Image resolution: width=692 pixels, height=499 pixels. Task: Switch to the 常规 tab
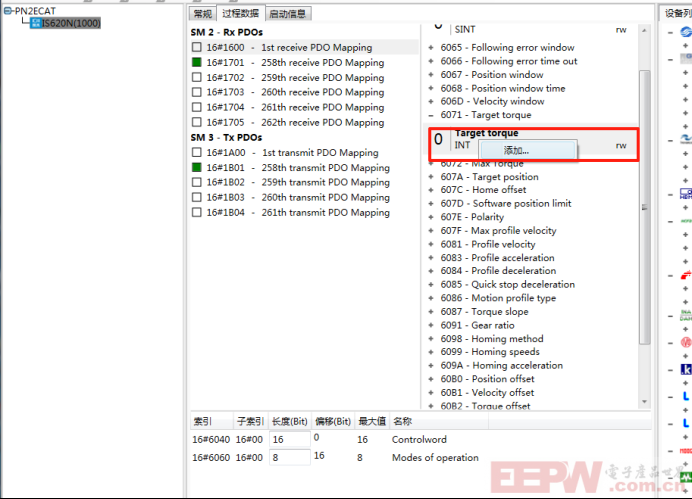pos(203,14)
